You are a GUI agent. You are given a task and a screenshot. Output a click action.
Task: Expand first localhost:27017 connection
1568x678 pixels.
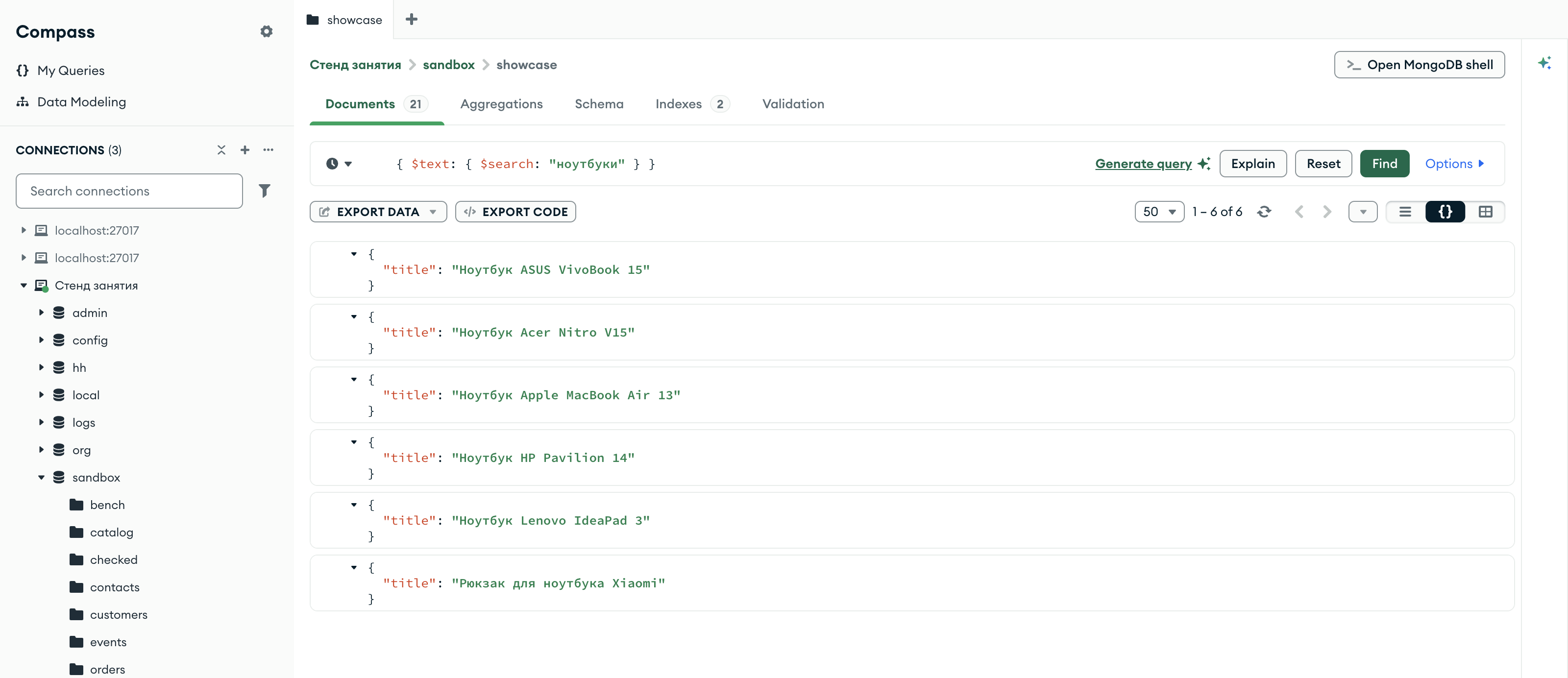[x=23, y=231]
